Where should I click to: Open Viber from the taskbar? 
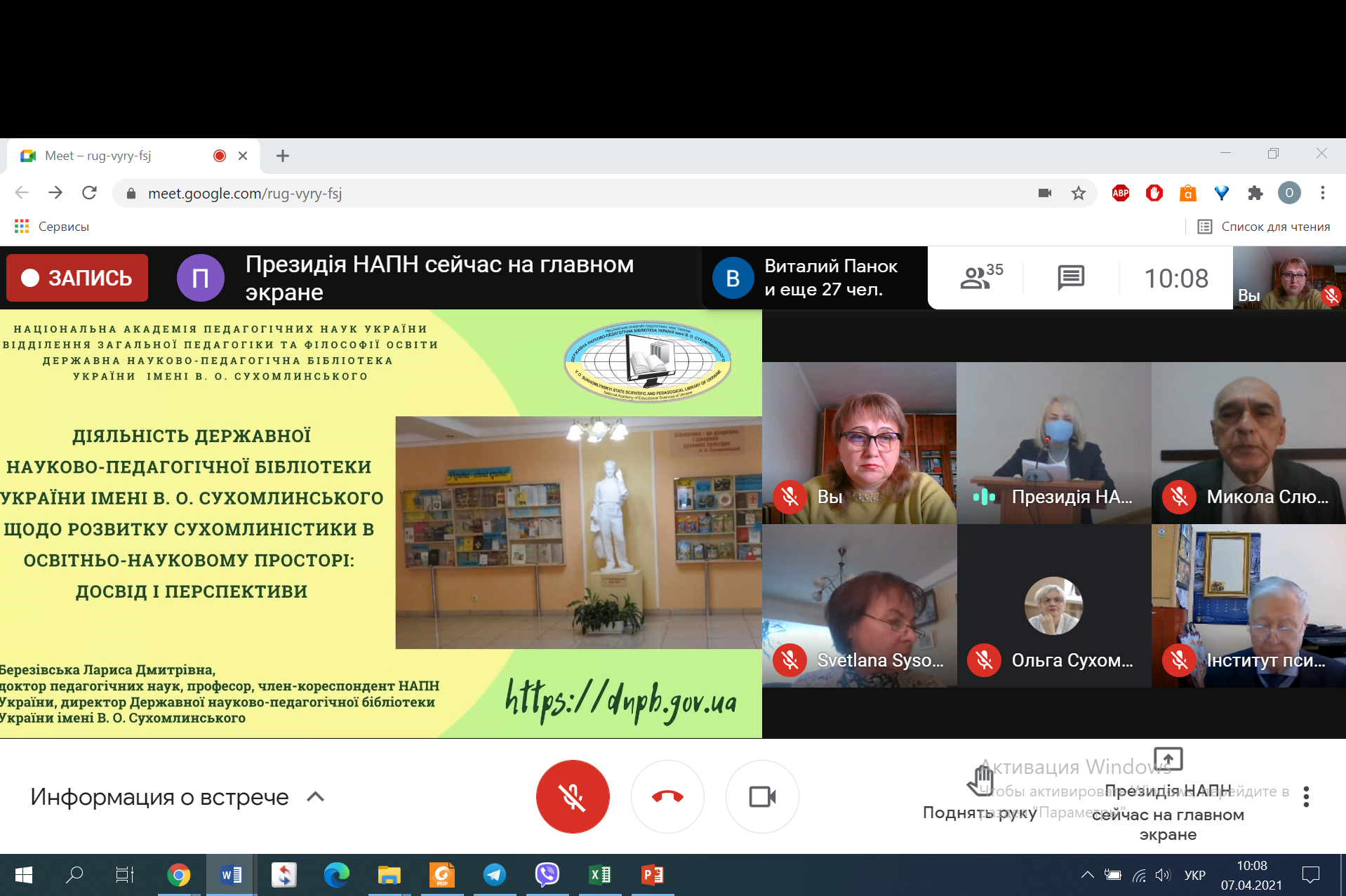pyautogui.click(x=547, y=875)
